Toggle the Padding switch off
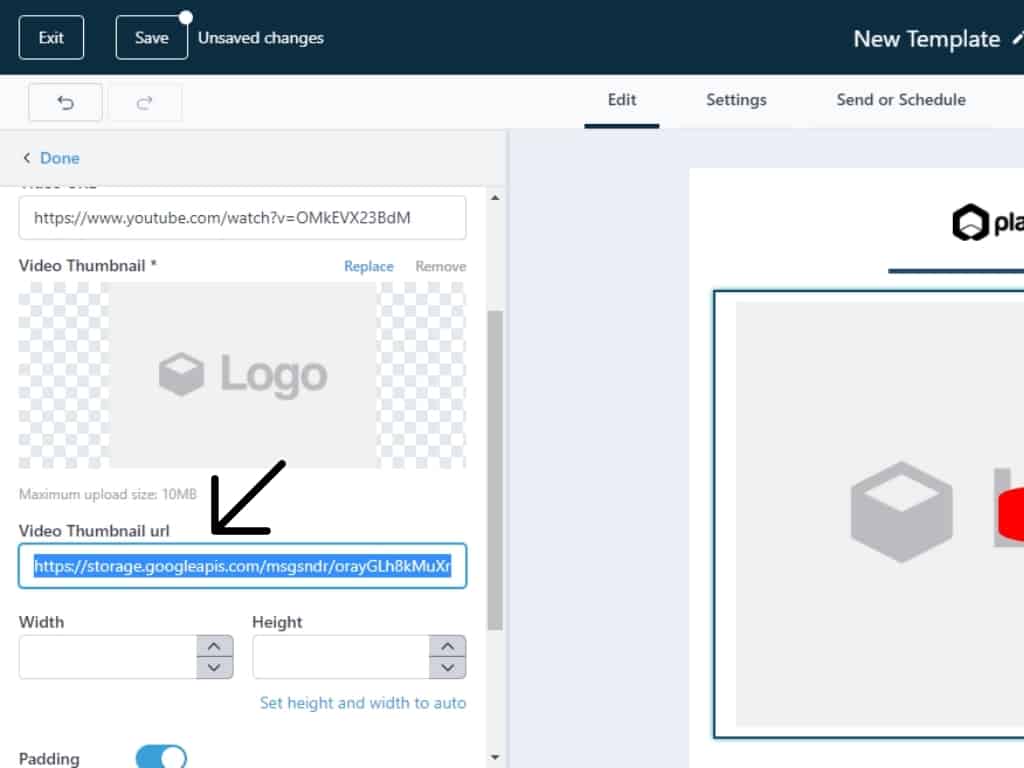 coord(161,757)
